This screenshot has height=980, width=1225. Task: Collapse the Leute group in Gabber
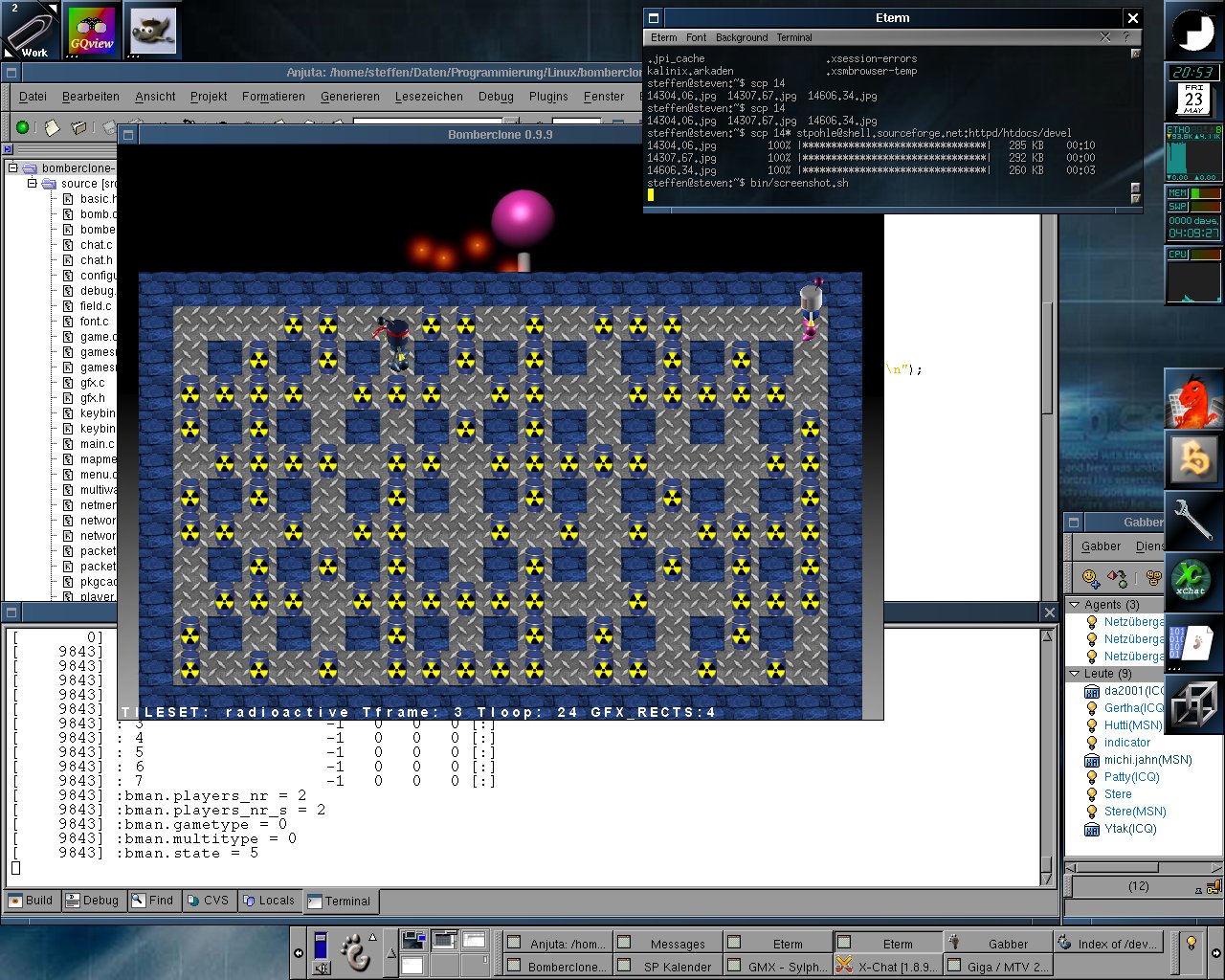(x=1075, y=674)
